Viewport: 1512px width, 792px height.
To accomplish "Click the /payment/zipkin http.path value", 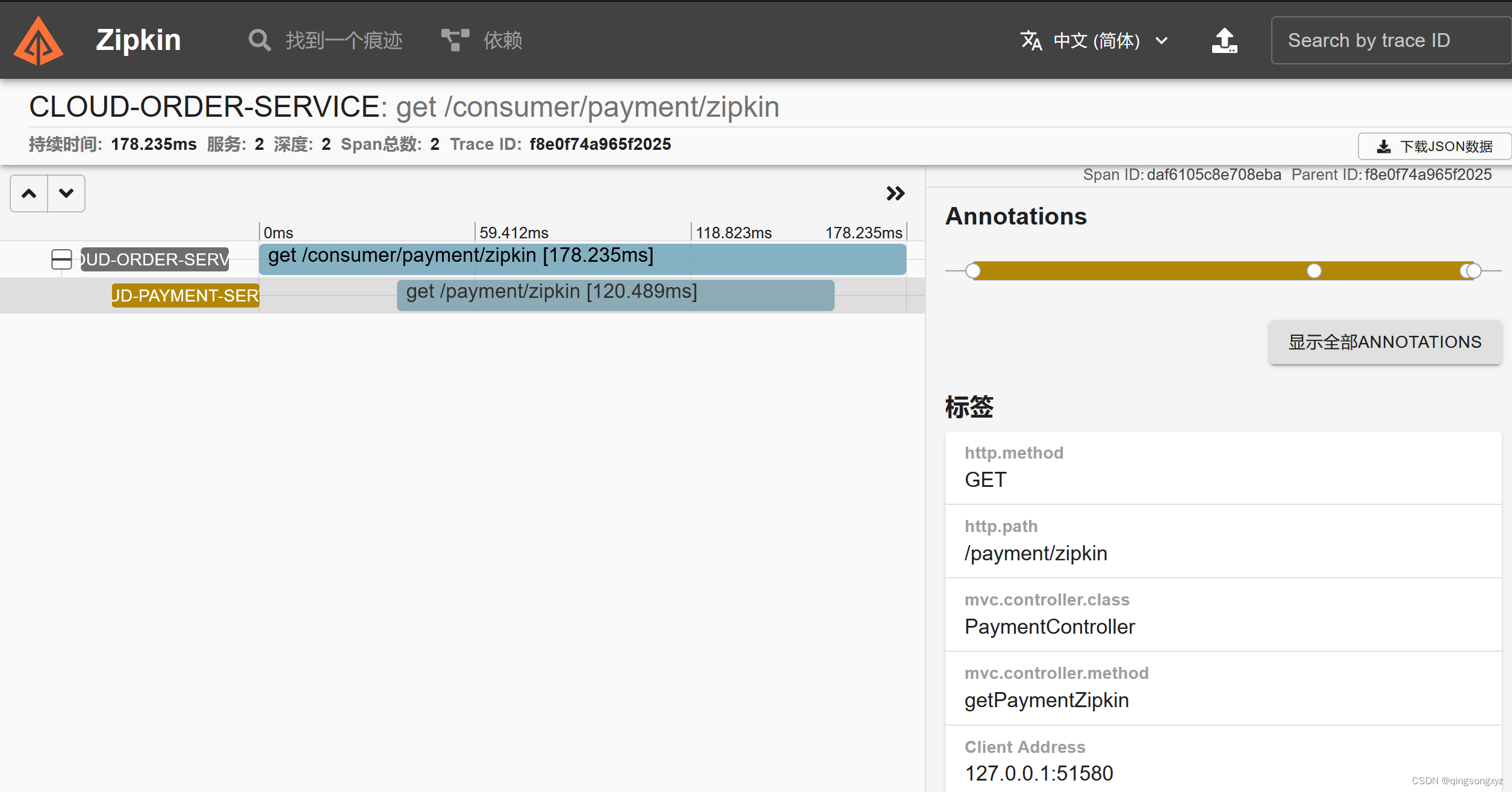I will click(1036, 553).
